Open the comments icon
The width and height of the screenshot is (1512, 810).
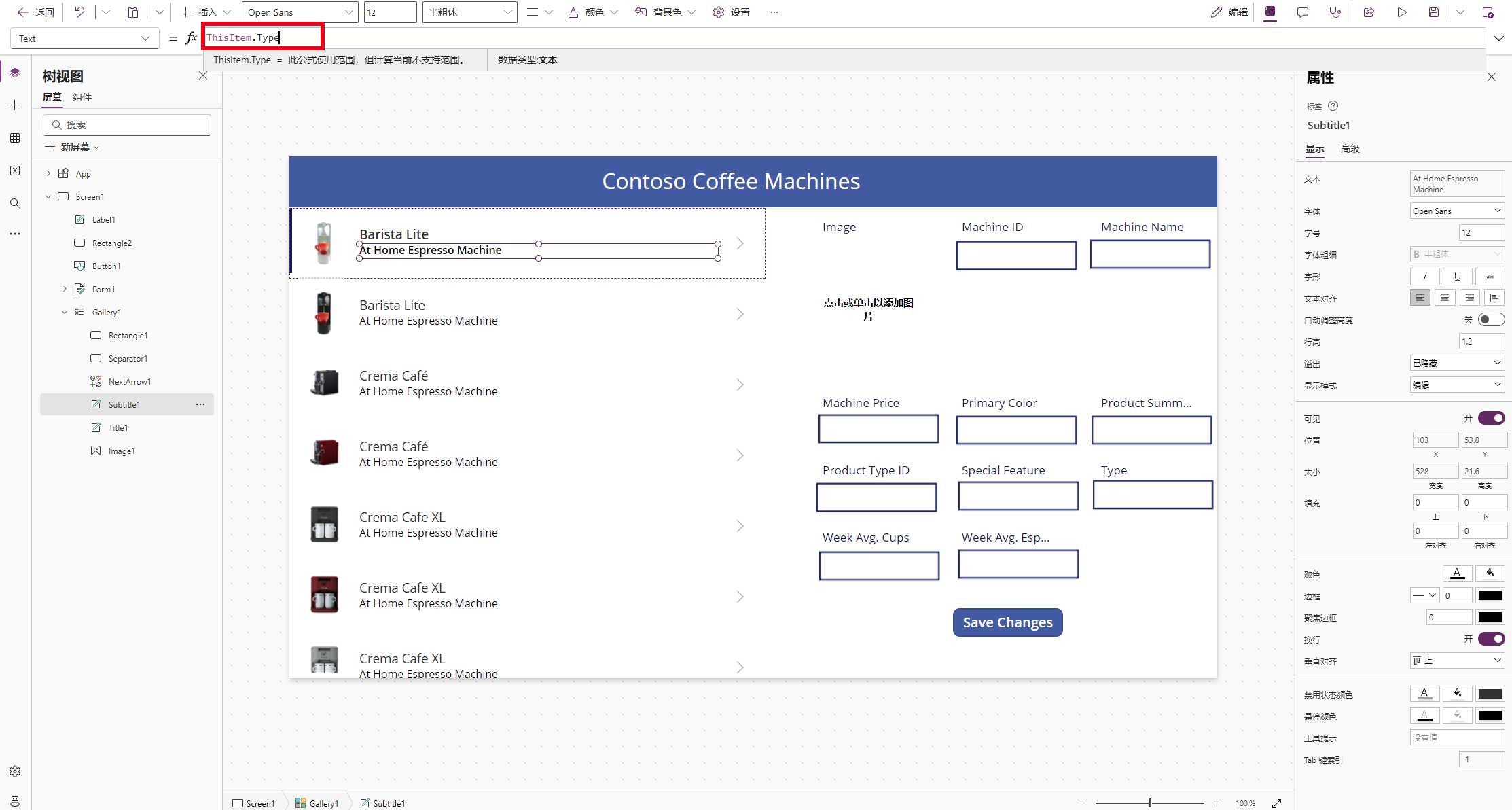[x=1303, y=12]
